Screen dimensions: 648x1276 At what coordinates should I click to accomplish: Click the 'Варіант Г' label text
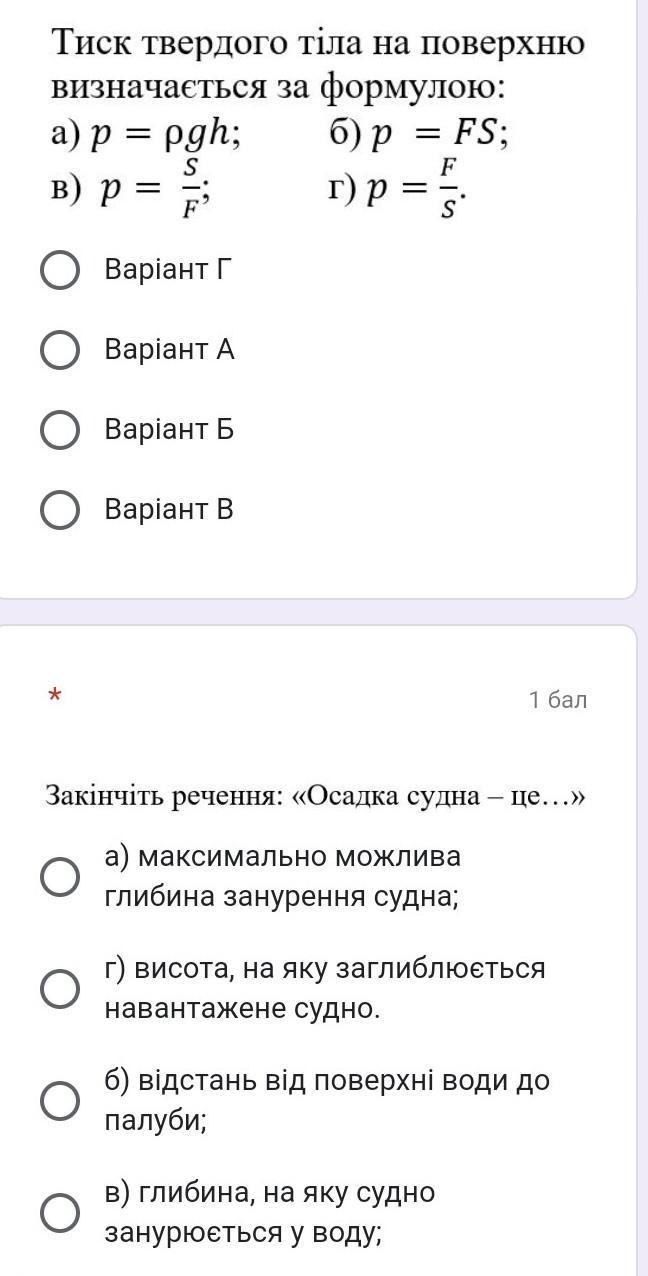pos(168,270)
